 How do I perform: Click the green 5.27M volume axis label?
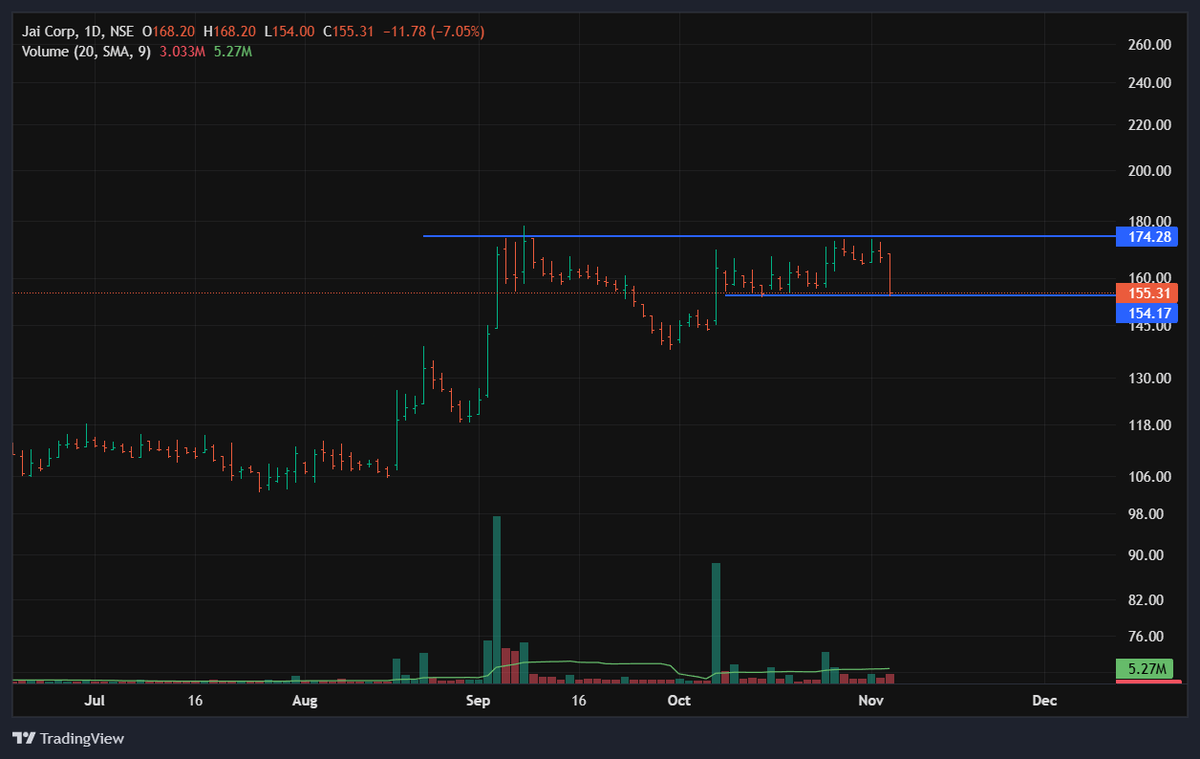point(1146,669)
